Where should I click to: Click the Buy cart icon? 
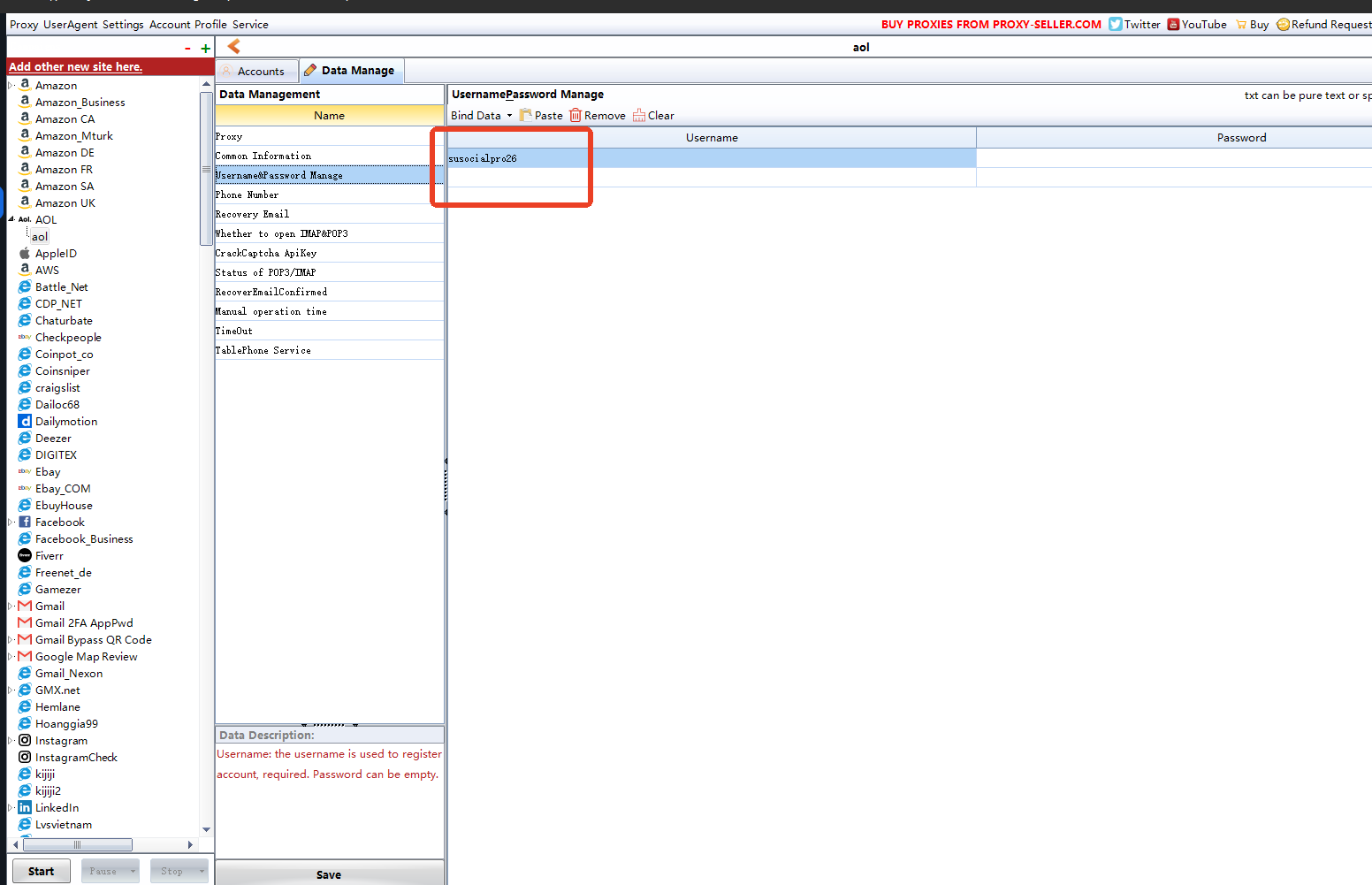click(x=1241, y=24)
